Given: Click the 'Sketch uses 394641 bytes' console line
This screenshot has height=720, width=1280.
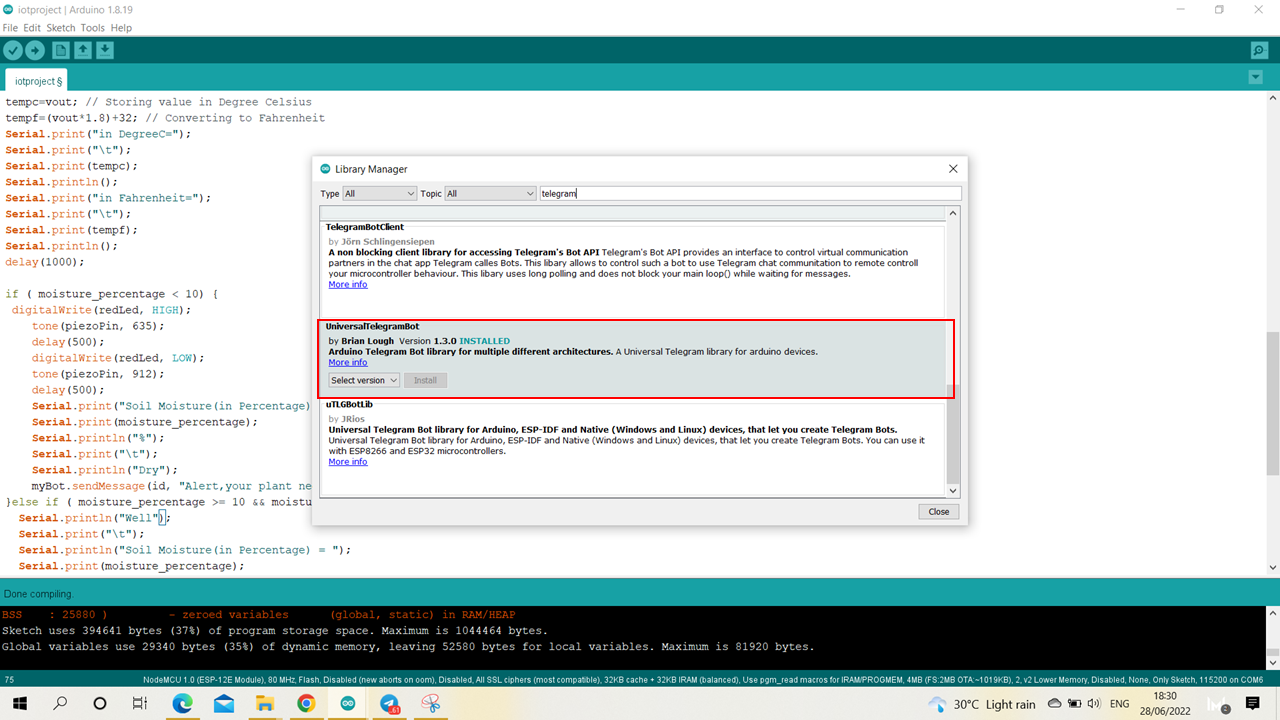Looking at the screenshot, I should 275,631.
